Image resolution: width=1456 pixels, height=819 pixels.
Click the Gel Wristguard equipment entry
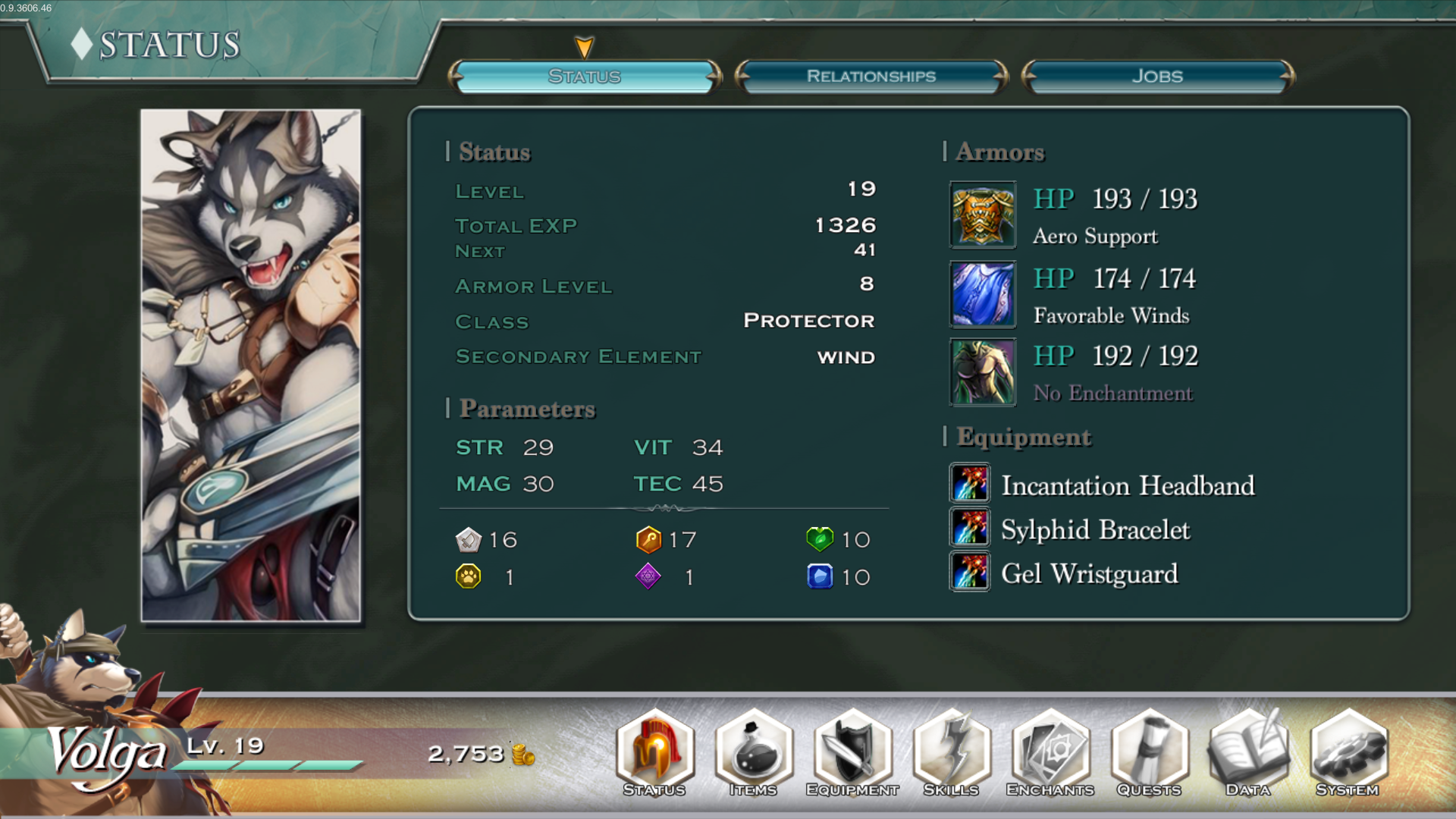tap(1064, 573)
